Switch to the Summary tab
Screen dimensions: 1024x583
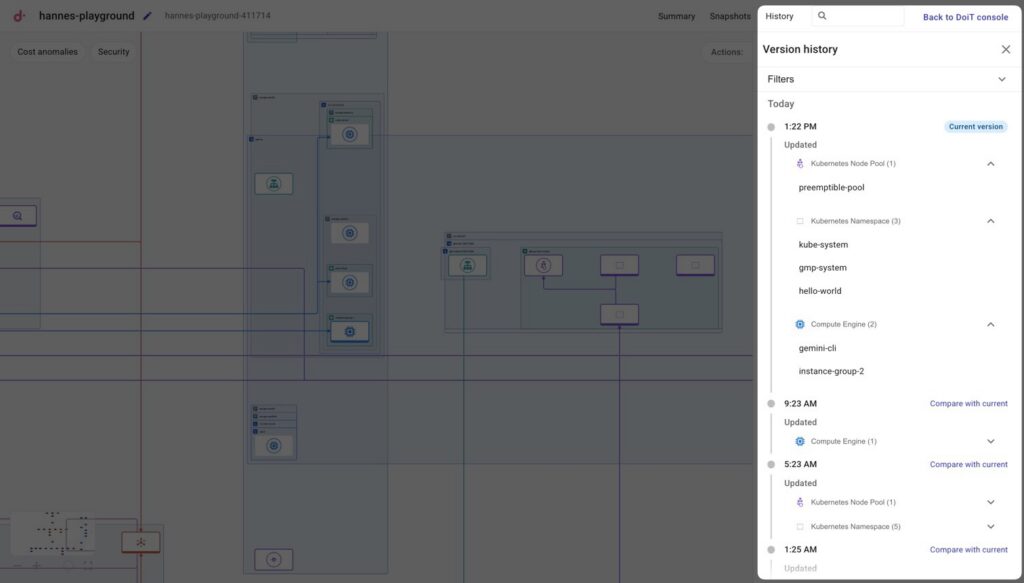pyautogui.click(x=676, y=16)
